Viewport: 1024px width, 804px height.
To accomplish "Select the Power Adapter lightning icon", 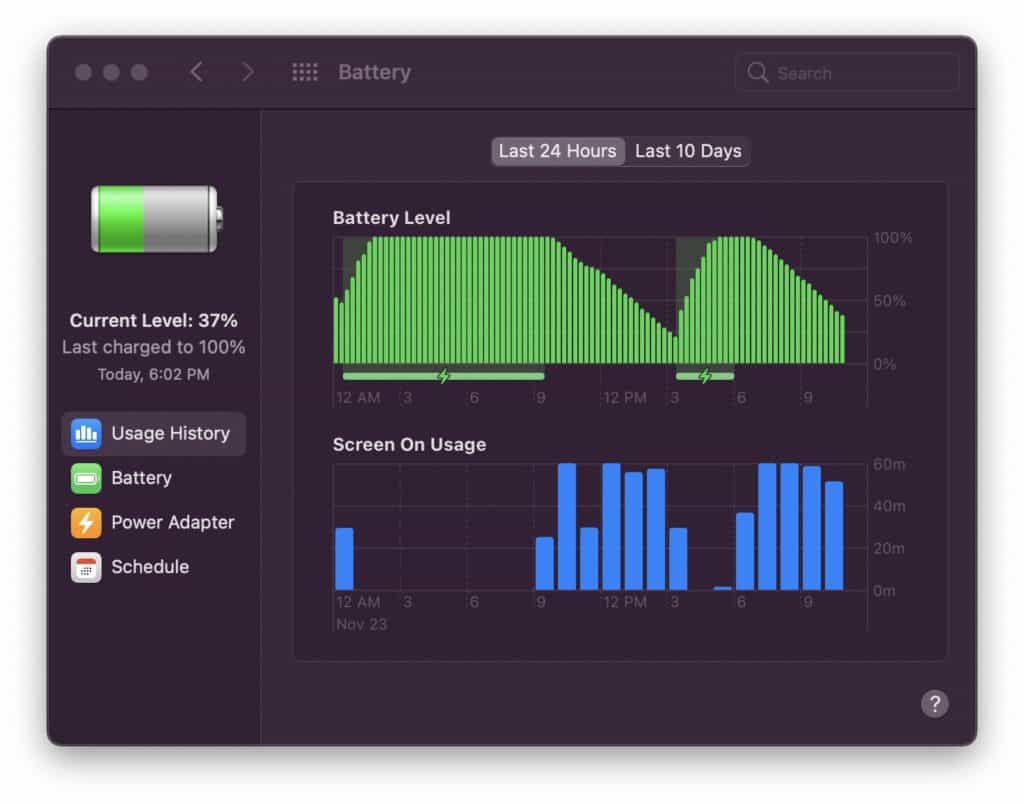I will (87, 522).
